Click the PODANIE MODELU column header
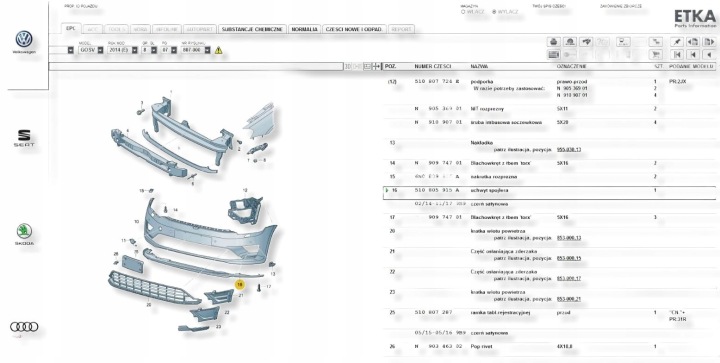This screenshot has width=720, height=363. pyautogui.click(x=691, y=67)
